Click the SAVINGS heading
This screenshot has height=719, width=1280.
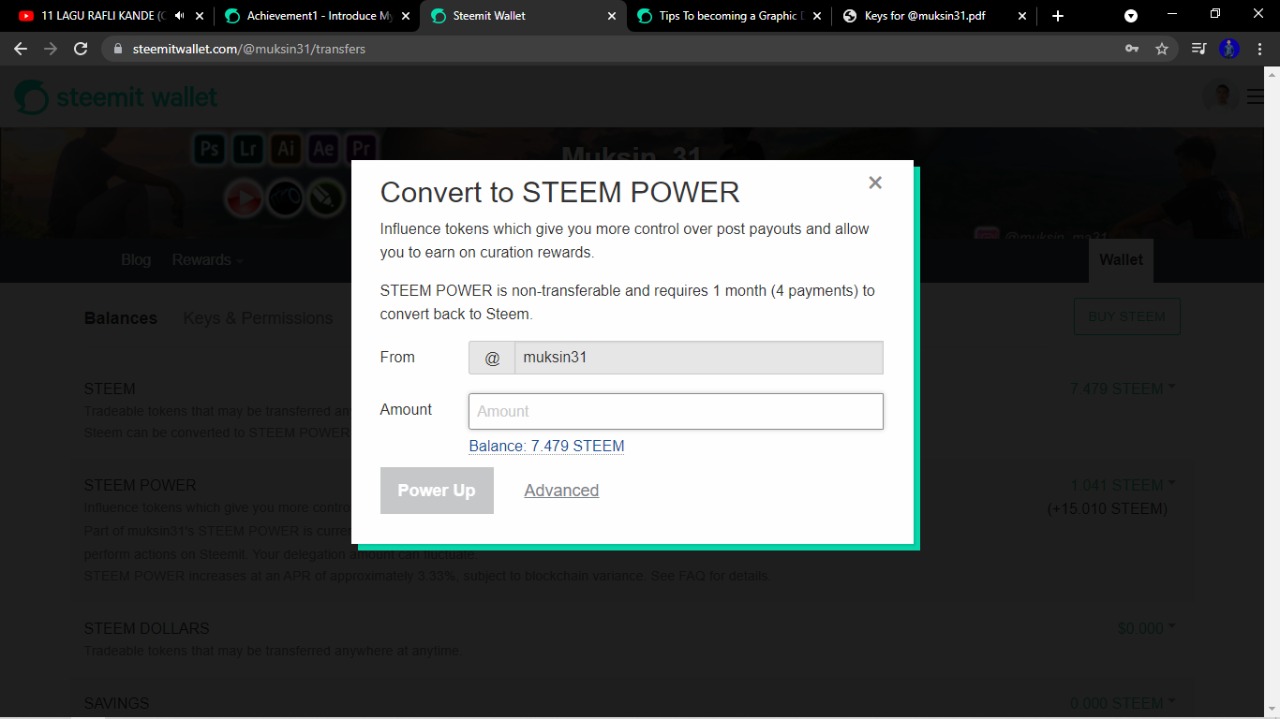[x=116, y=703]
